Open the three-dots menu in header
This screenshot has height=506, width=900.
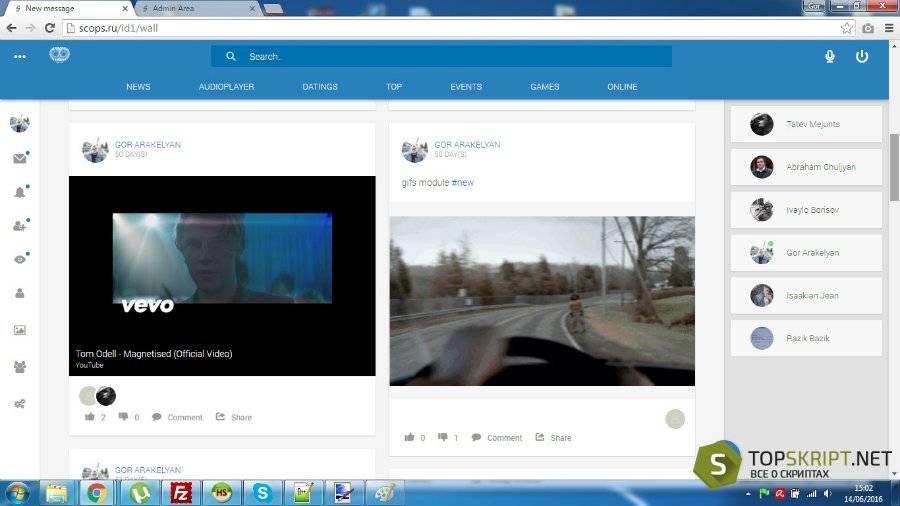[x=20, y=56]
